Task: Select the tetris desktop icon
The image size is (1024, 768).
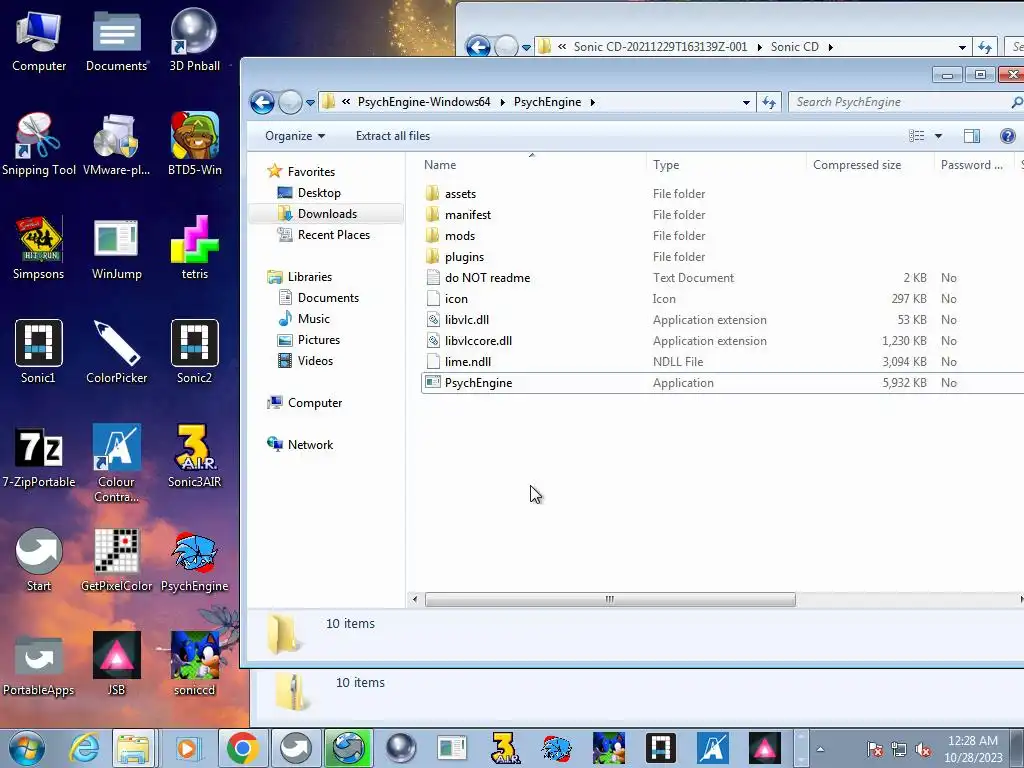Action: point(195,248)
